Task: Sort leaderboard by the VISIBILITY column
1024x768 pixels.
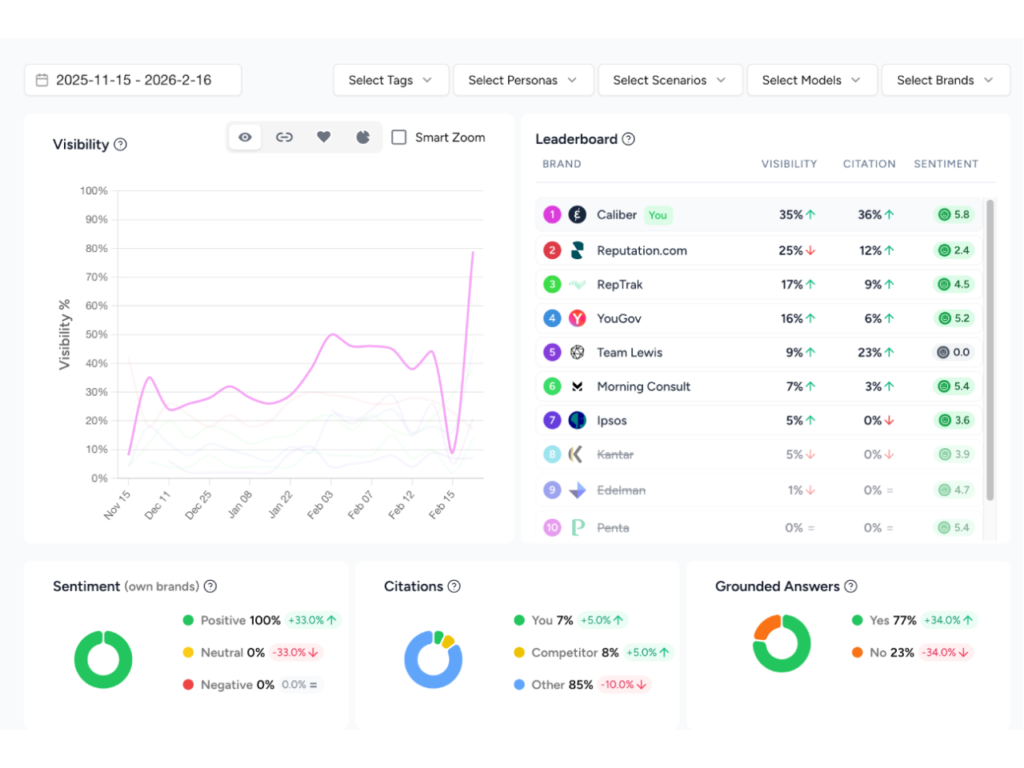Action: [789, 164]
